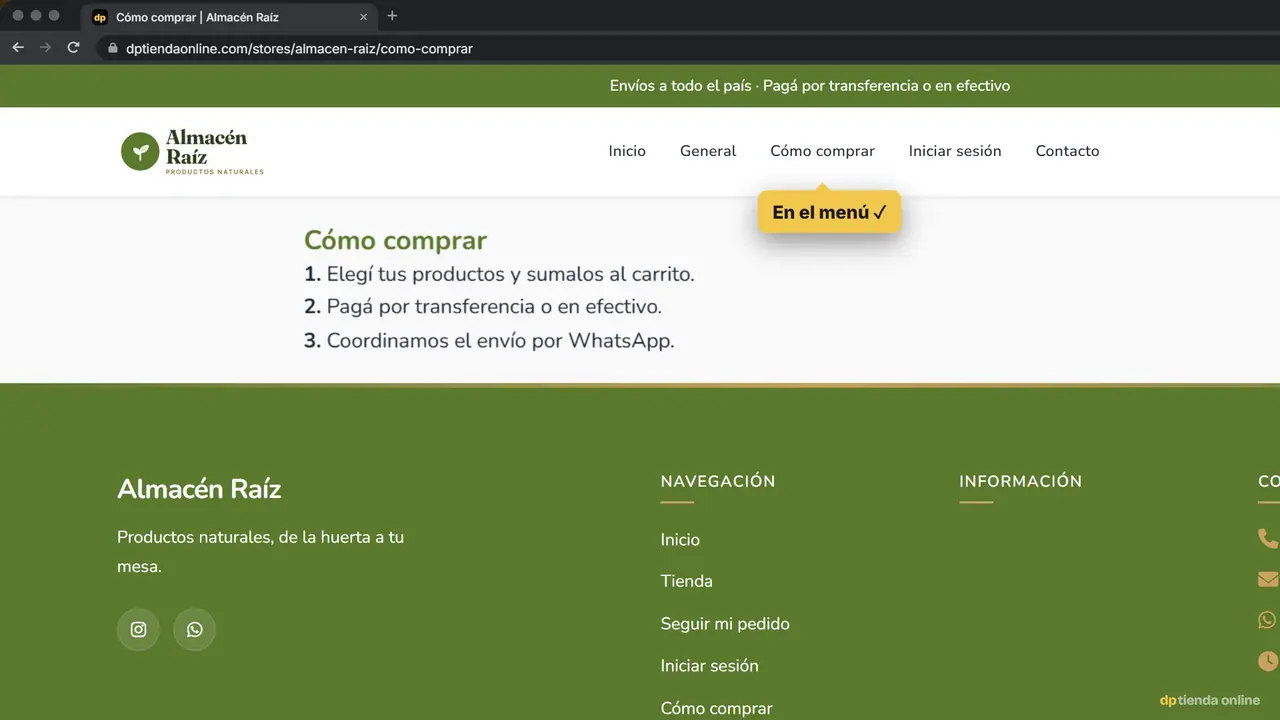This screenshot has height=720, width=1280.
Task: Go to Inicio in top menu
Action: (627, 151)
